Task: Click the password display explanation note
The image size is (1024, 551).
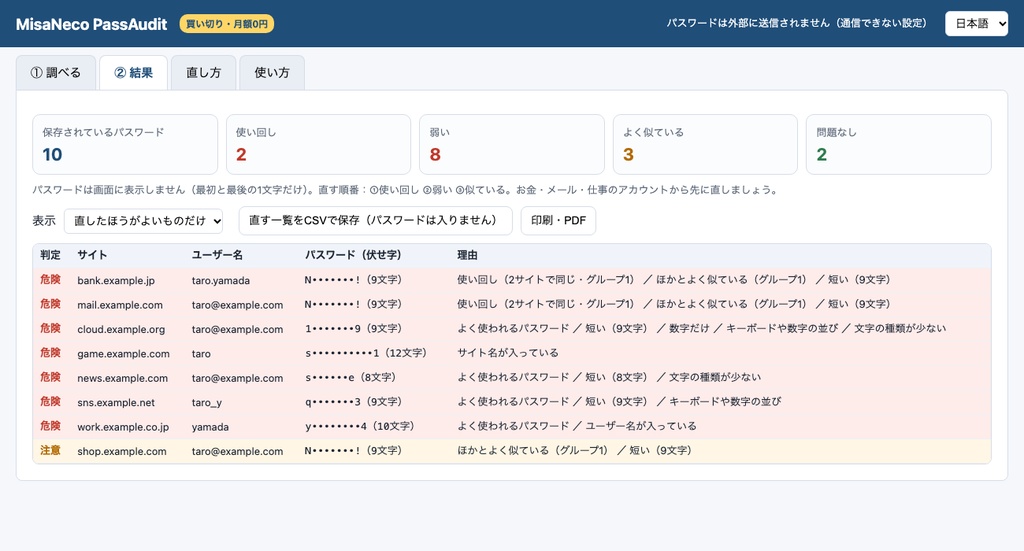Action: tap(405, 190)
